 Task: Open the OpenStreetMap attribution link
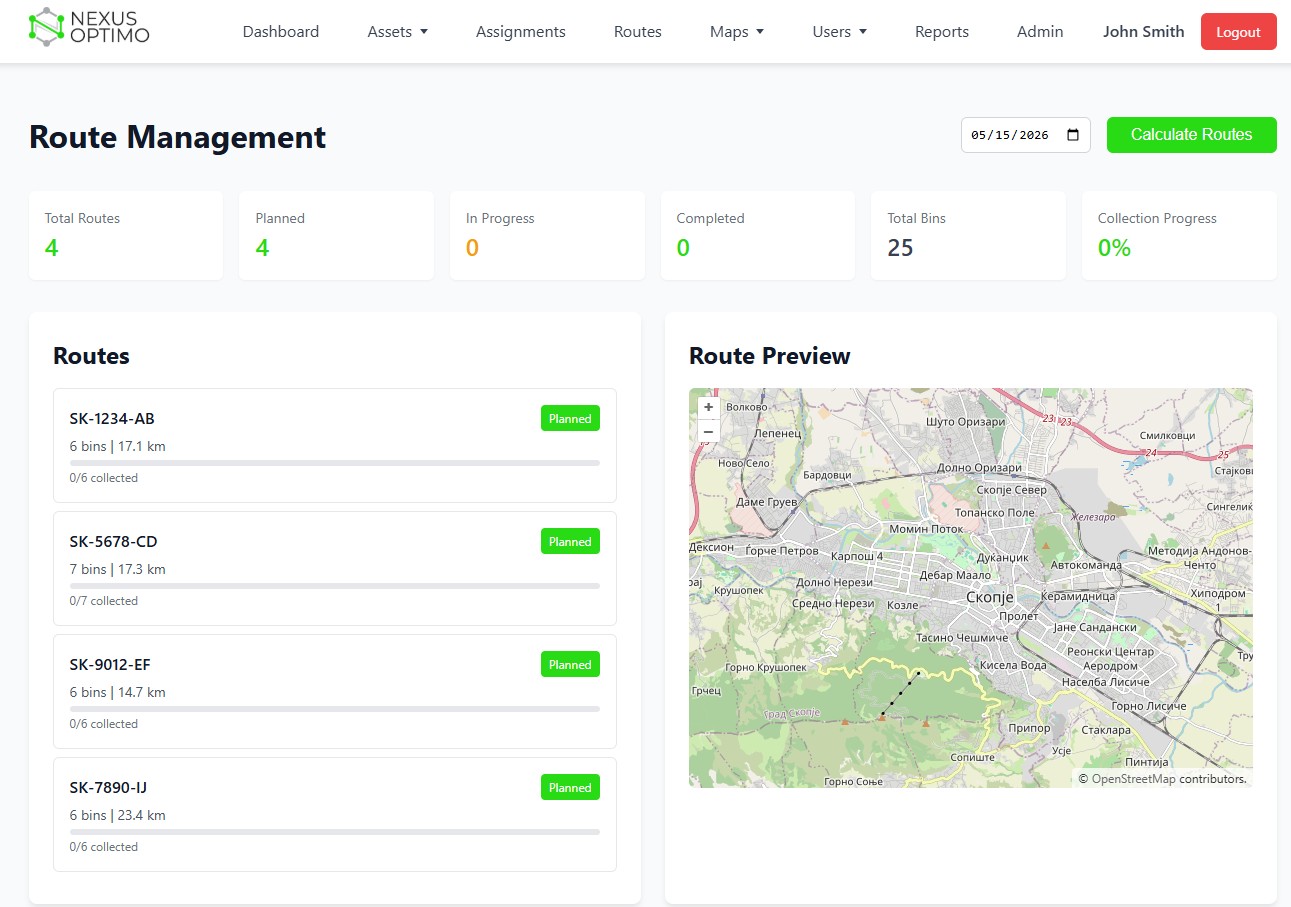1133,779
